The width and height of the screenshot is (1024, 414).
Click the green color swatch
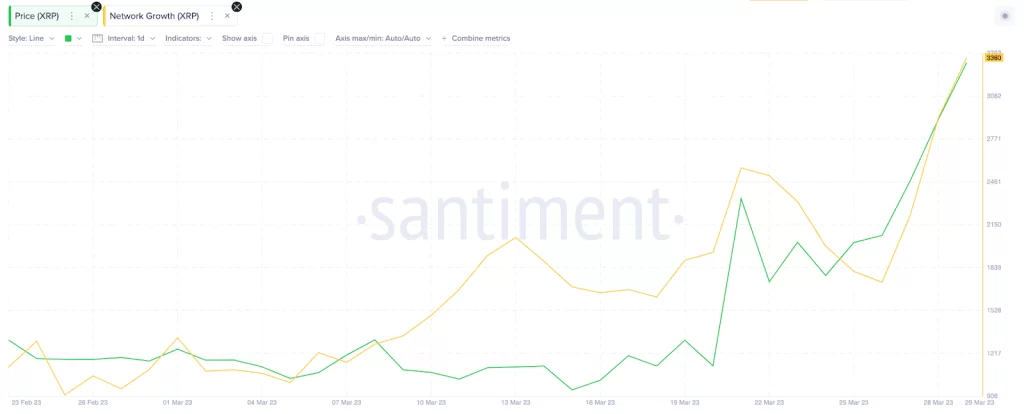pos(68,39)
